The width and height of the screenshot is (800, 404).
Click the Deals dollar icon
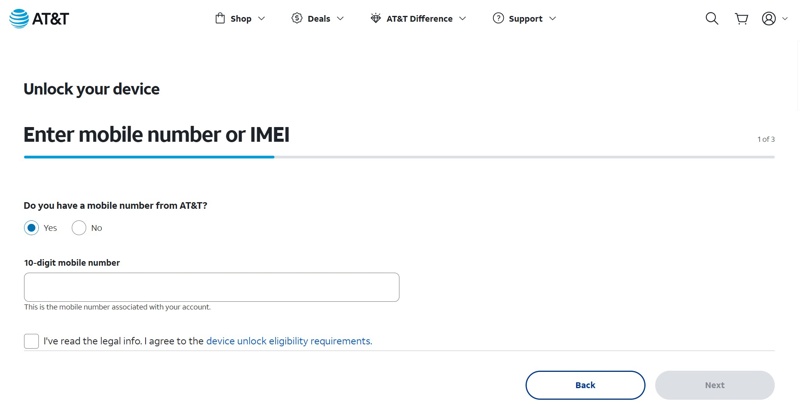(297, 18)
